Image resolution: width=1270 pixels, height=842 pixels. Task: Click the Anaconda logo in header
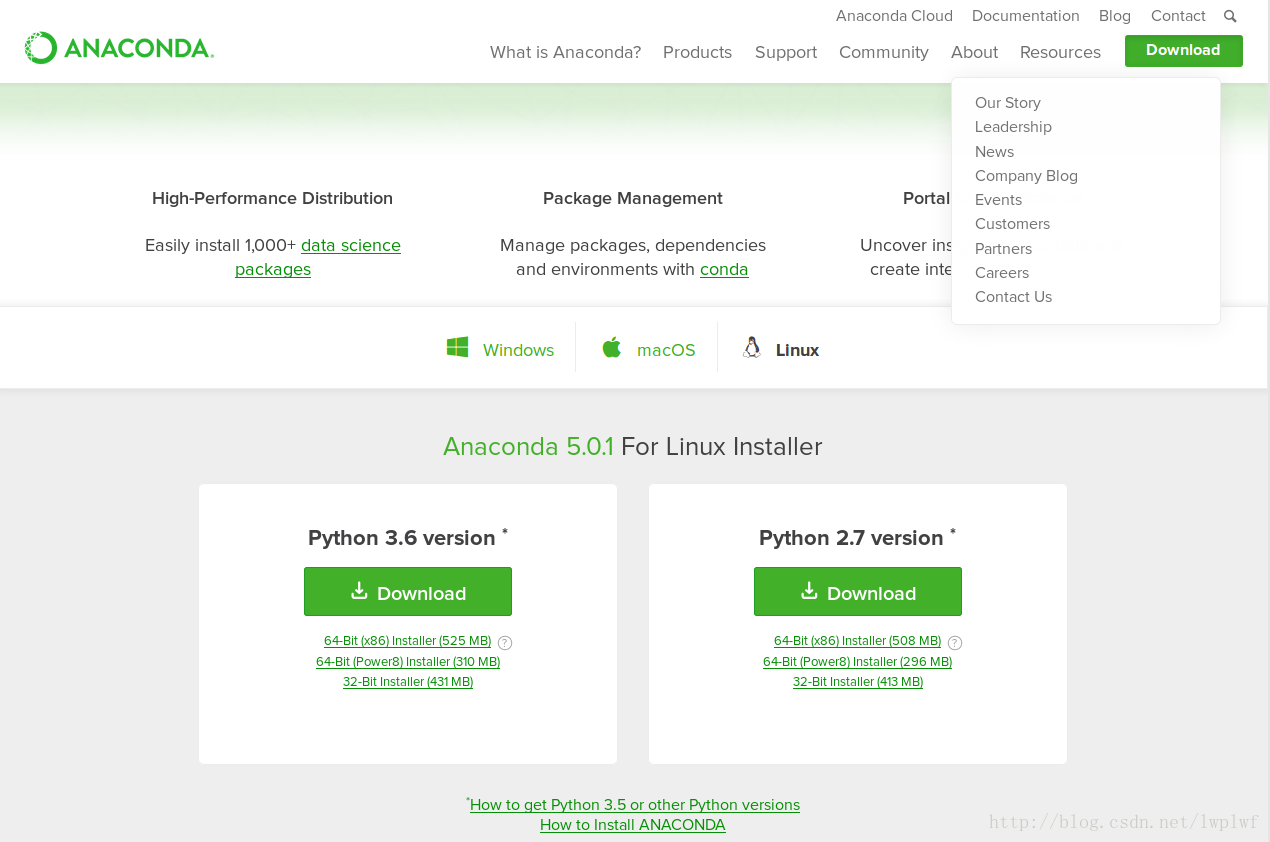click(119, 48)
